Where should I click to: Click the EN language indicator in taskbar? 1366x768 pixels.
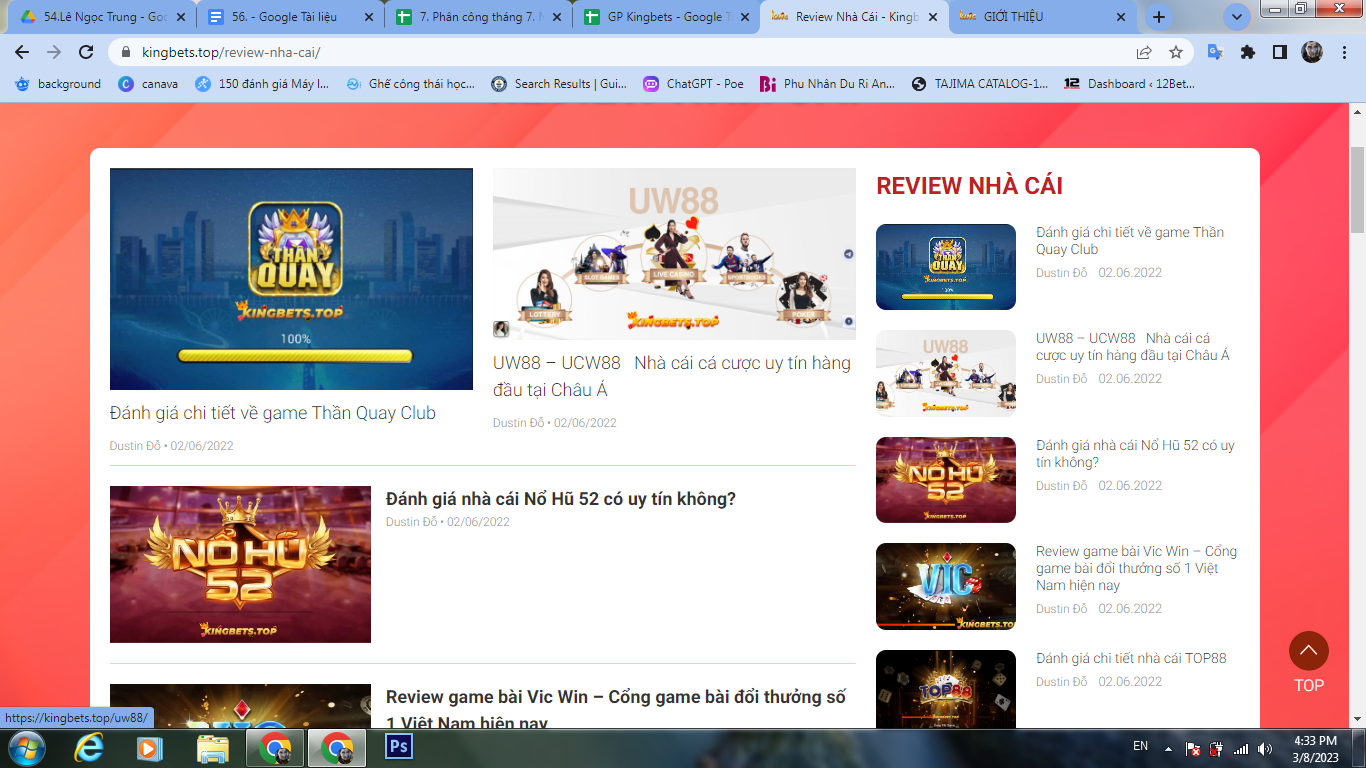pyautogui.click(x=1140, y=746)
